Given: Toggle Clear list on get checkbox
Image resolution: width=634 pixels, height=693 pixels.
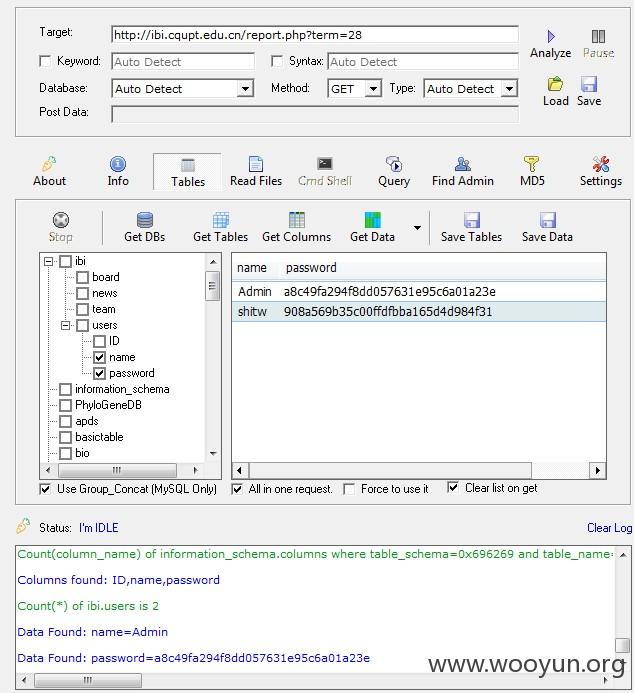Looking at the screenshot, I should pyautogui.click(x=453, y=487).
